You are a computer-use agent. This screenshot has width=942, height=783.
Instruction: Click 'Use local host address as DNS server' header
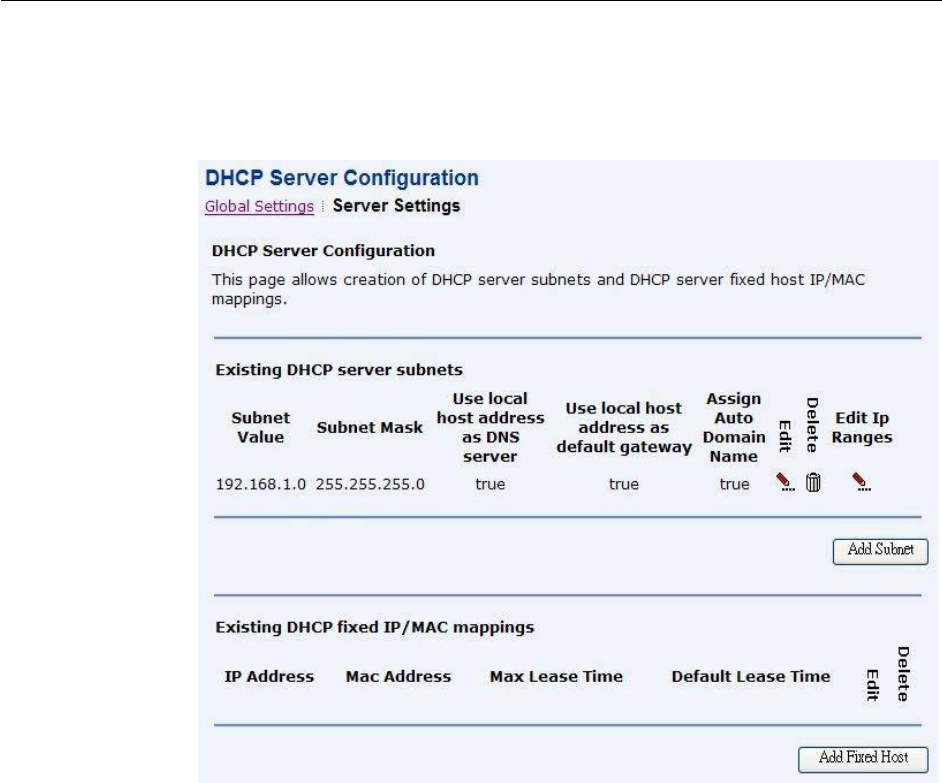[x=490, y=427]
